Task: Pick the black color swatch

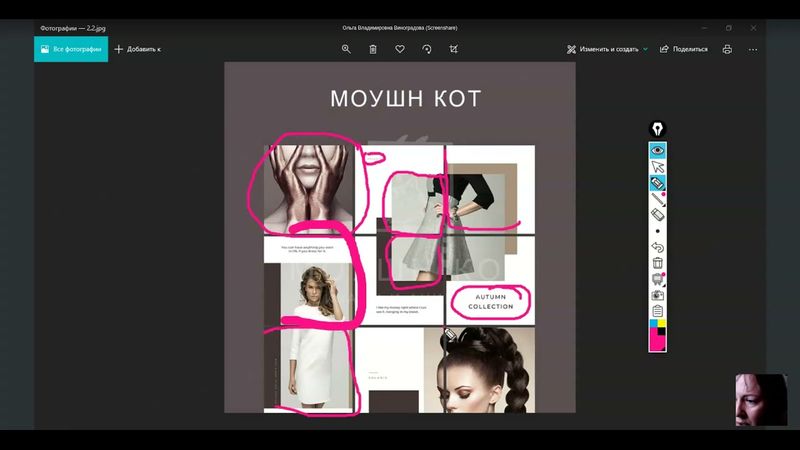Action: [x=661, y=332]
